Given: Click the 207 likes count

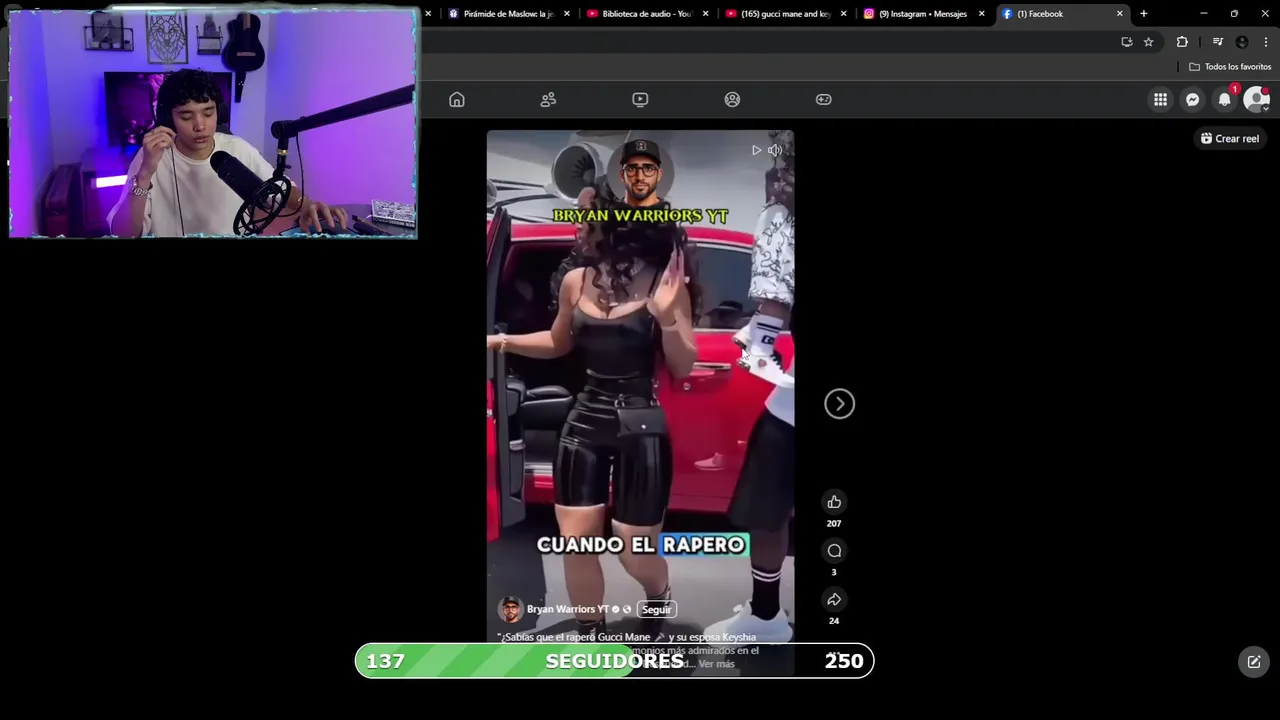Looking at the screenshot, I should click(x=834, y=524).
